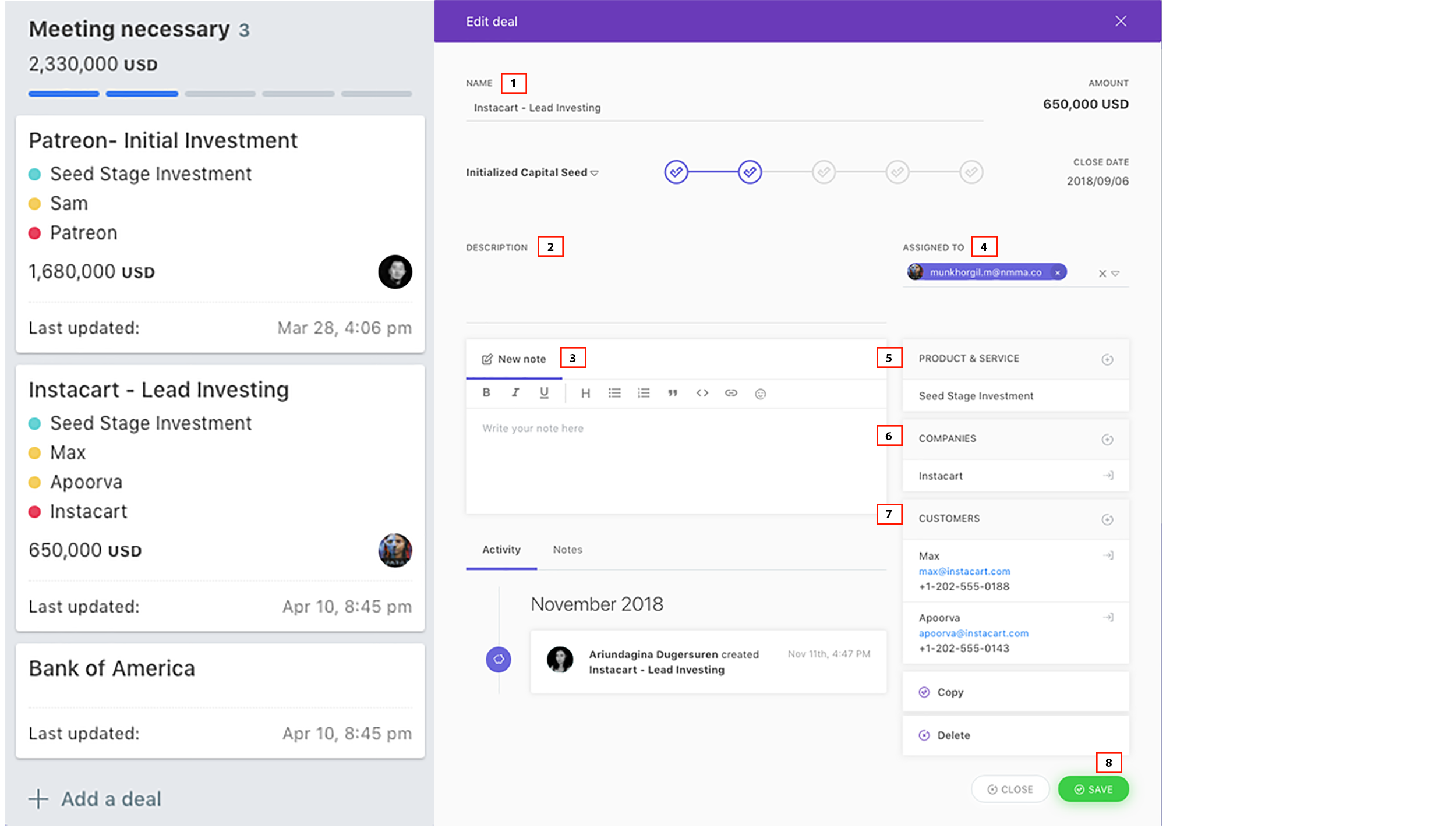Open Initialized Capital Seed pipeline dropdown
Viewport: 1456px width, 832px height.
click(x=532, y=172)
